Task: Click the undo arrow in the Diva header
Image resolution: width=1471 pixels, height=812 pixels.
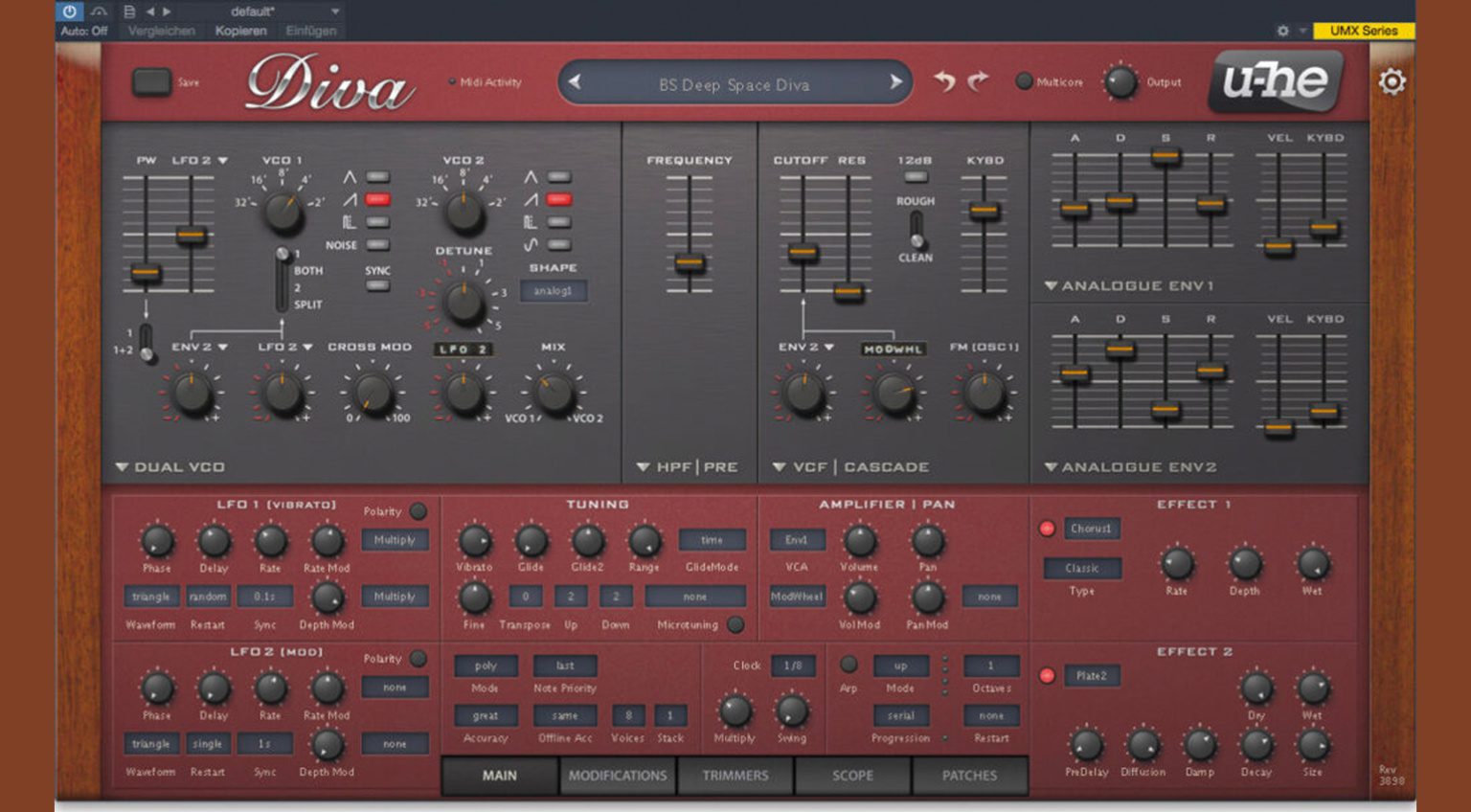Action: tap(946, 82)
